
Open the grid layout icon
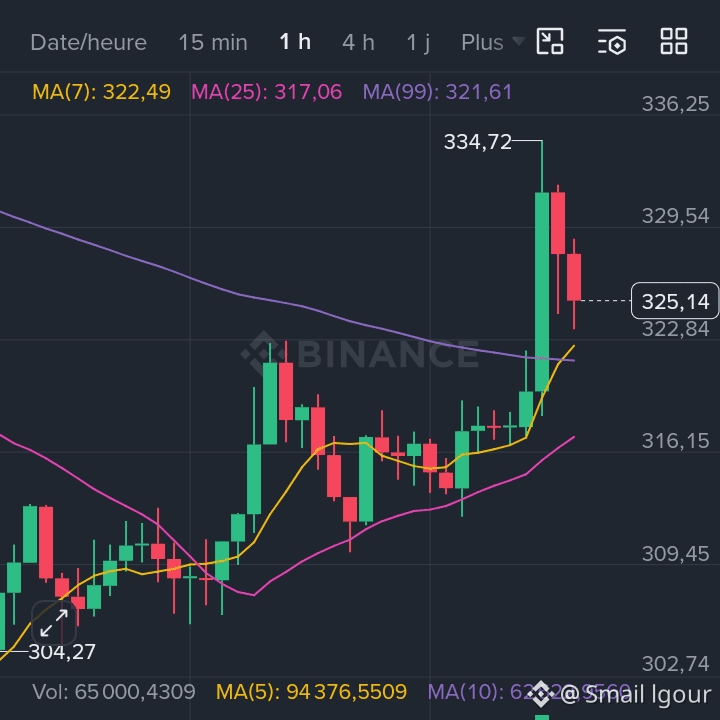pyautogui.click(x=674, y=41)
